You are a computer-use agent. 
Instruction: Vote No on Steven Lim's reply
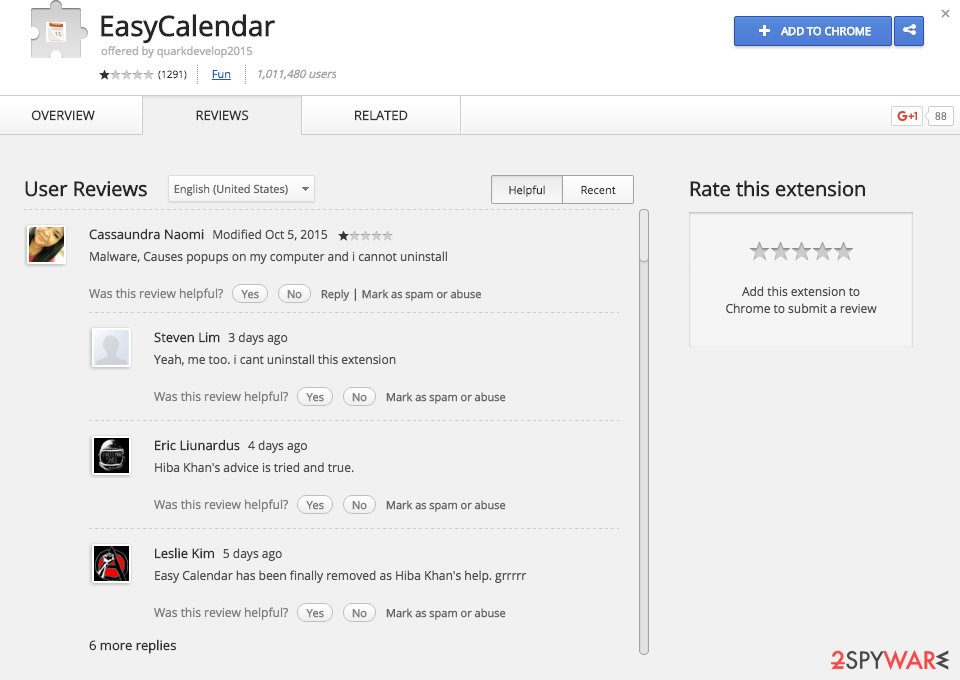359,397
